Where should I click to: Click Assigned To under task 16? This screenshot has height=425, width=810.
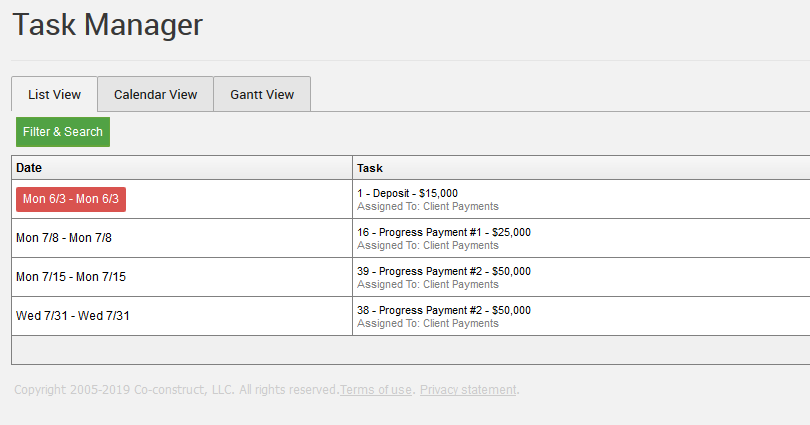(x=428, y=246)
